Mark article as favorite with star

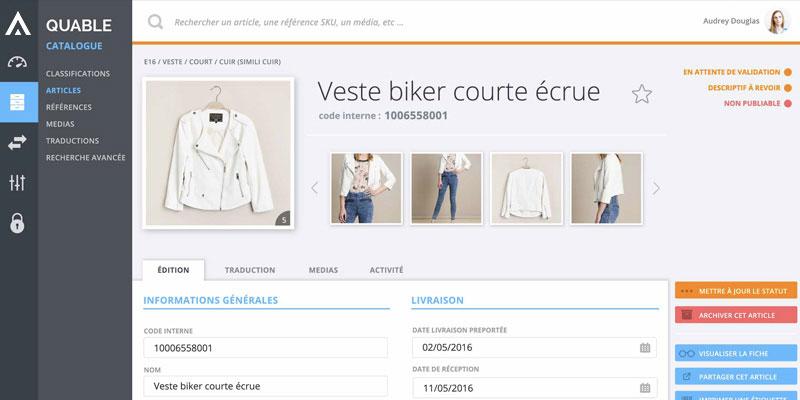[641, 94]
